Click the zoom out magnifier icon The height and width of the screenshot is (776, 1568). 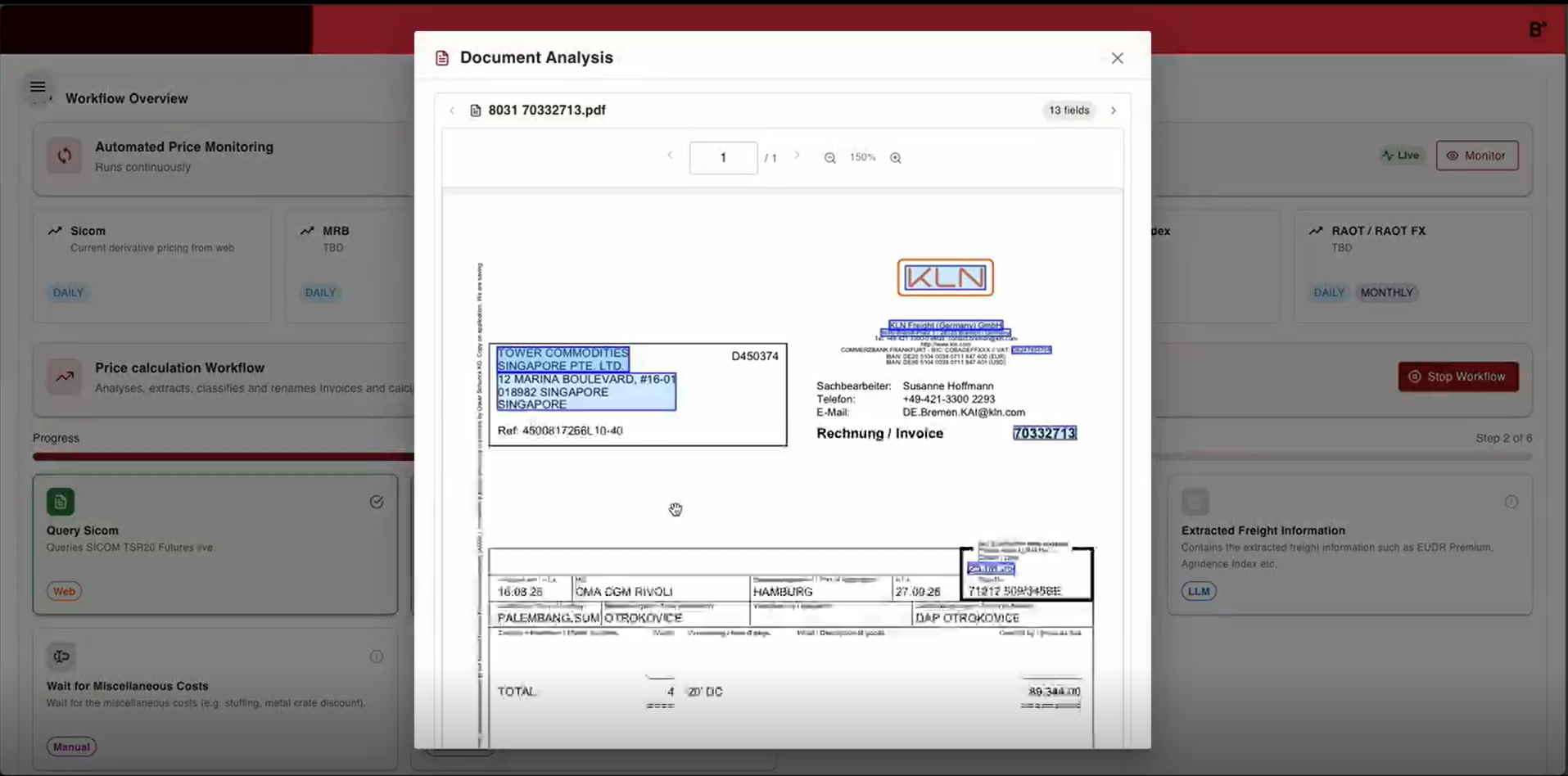(829, 158)
